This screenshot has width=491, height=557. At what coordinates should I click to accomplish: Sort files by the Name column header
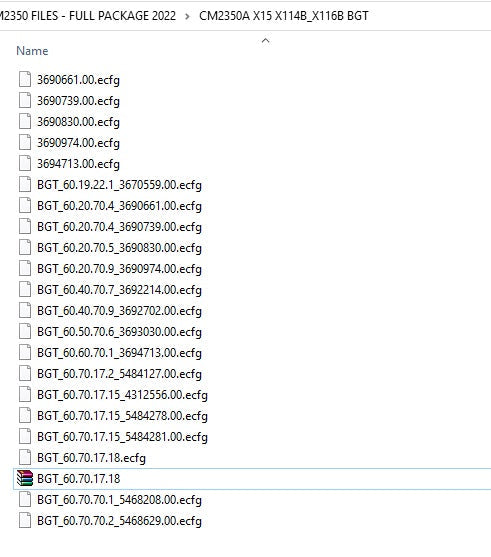pos(32,51)
